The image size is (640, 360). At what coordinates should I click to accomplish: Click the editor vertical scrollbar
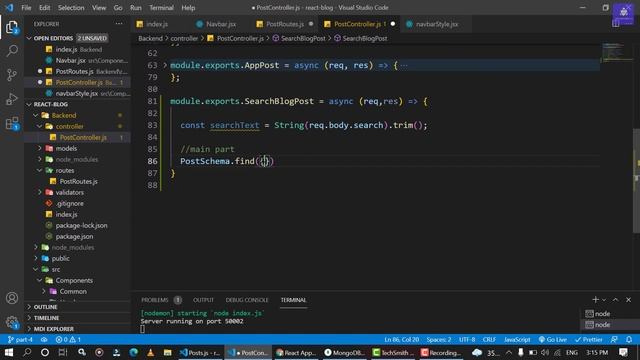(636, 180)
